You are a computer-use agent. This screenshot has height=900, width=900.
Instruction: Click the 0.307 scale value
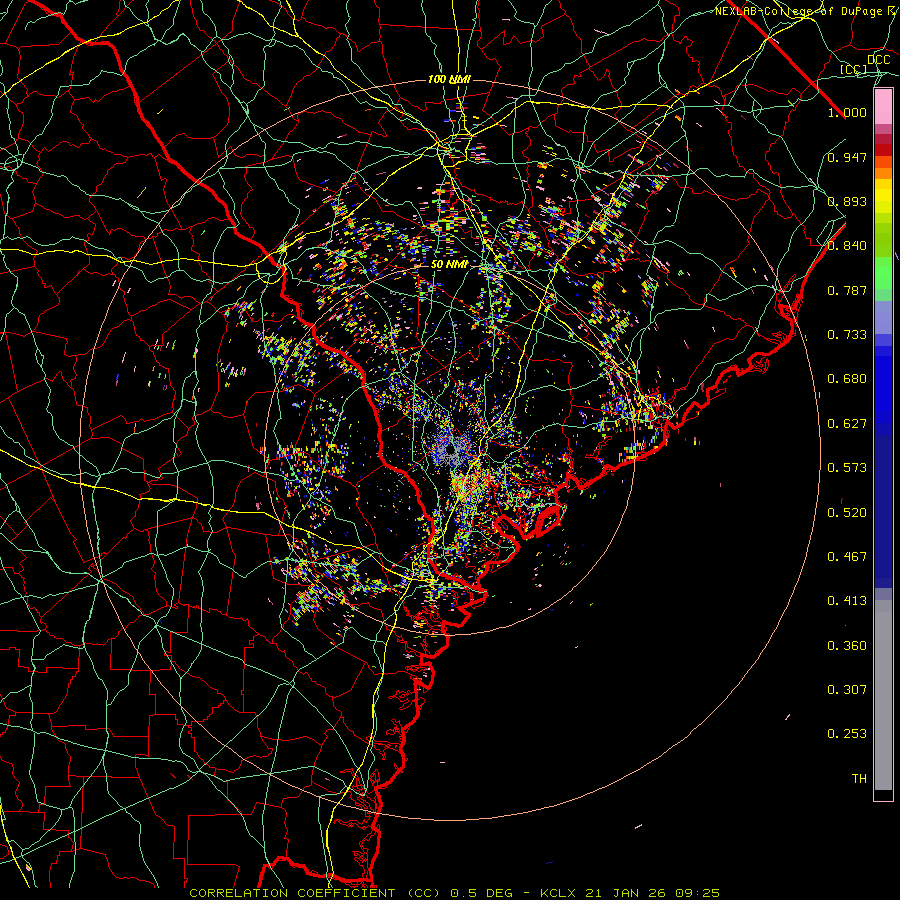[847, 690]
